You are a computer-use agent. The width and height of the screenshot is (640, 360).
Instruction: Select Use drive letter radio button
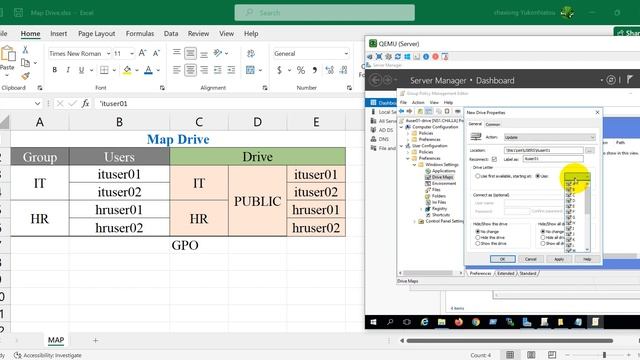click(538, 176)
